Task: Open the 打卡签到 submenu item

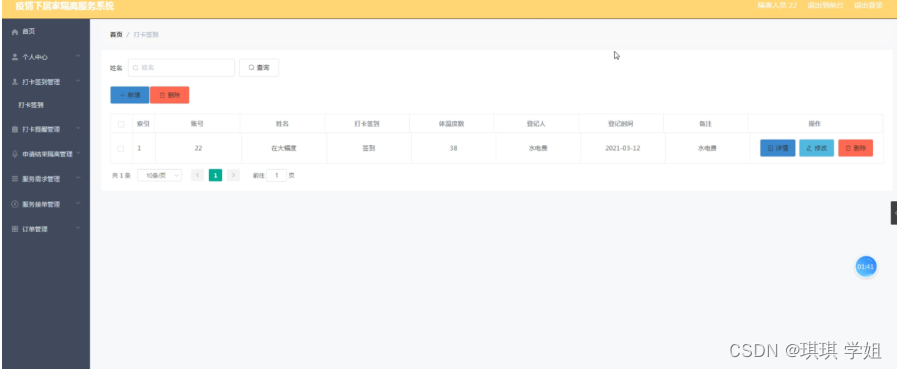Action: pos(31,105)
